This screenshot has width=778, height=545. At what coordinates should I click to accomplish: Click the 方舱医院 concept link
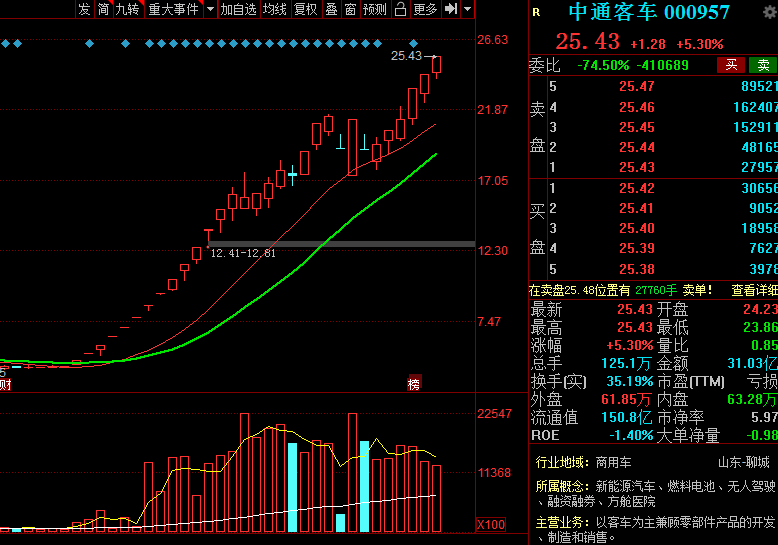(631, 502)
